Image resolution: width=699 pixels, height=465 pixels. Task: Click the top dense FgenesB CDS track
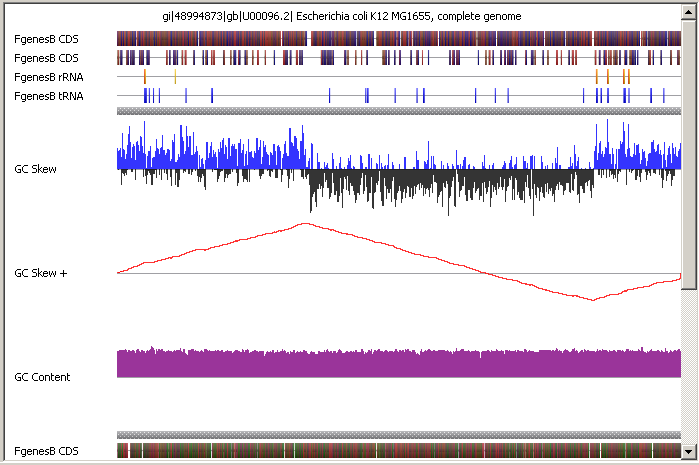(x=399, y=39)
